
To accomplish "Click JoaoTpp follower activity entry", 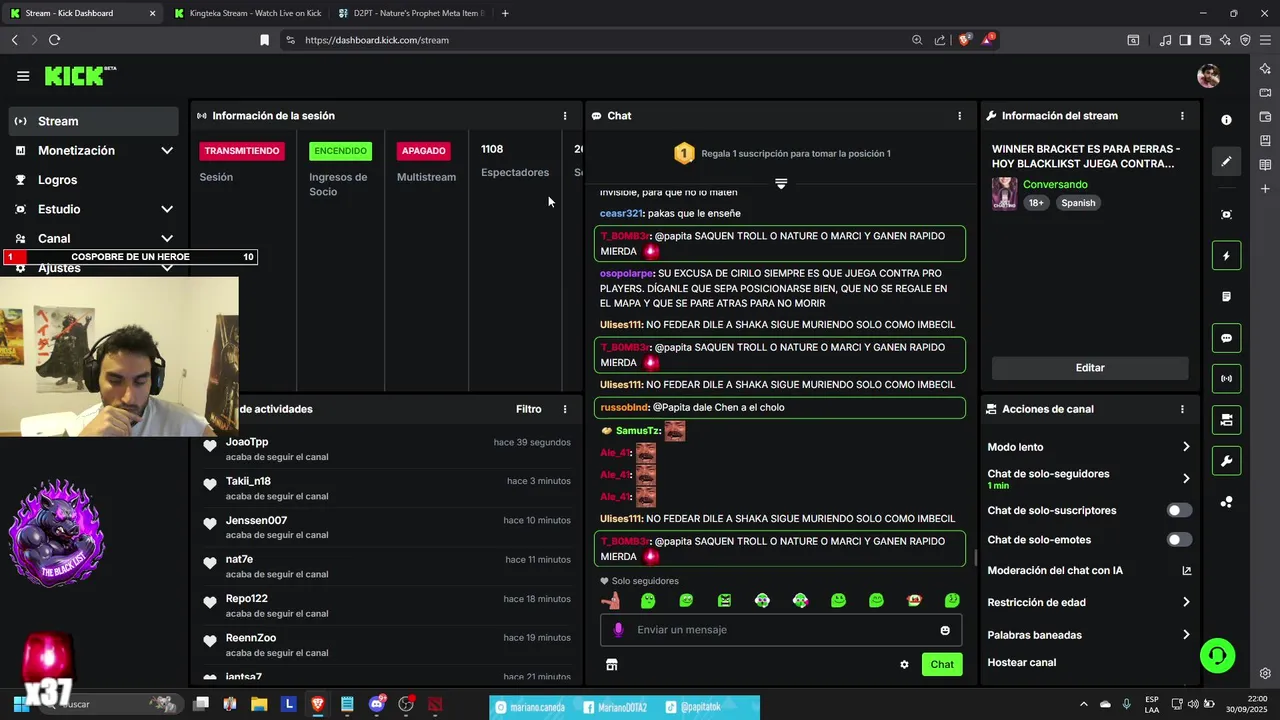I will pyautogui.click(x=386, y=449).
